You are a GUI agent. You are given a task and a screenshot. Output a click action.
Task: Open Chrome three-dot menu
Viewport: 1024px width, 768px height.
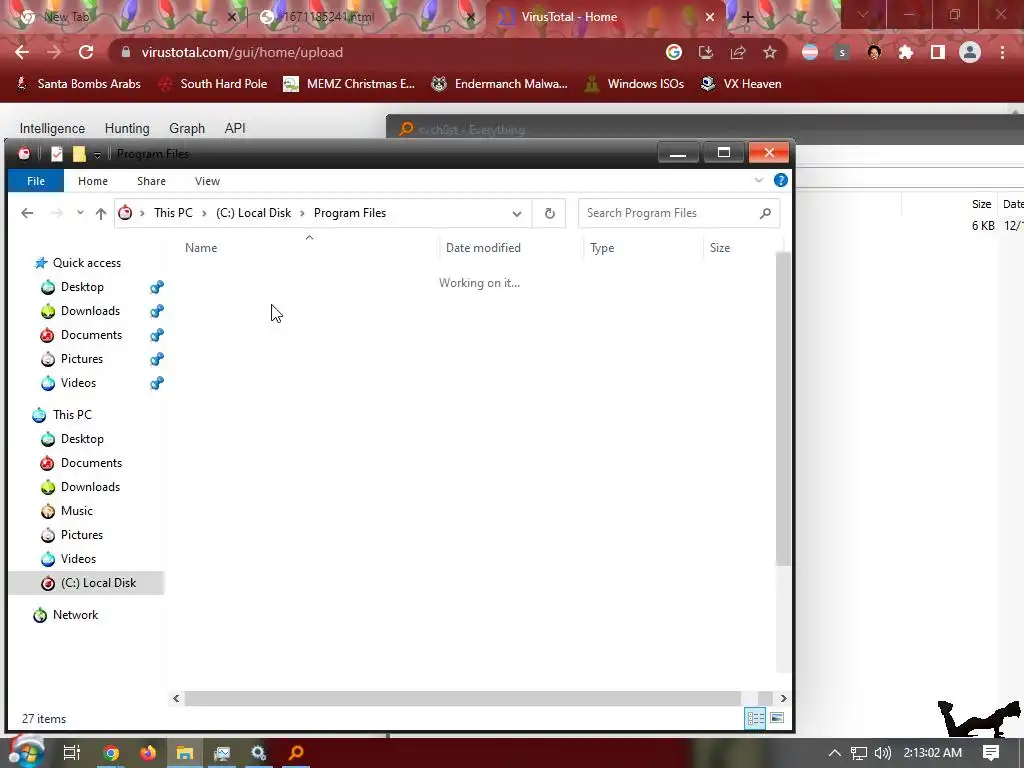(x=1002, y=52)
